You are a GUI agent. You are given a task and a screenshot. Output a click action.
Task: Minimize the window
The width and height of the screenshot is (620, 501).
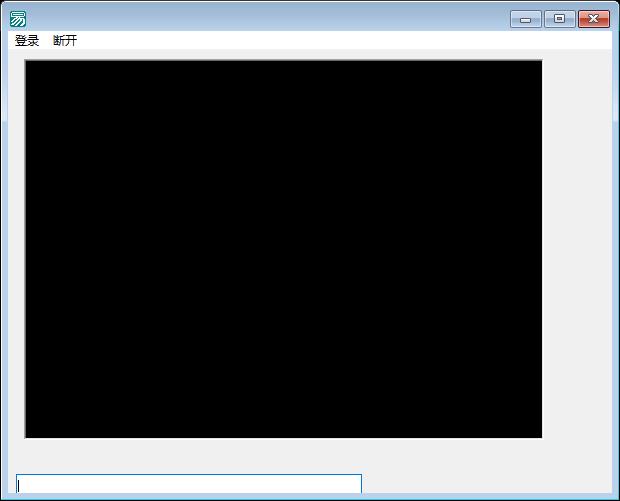point(525,19)
